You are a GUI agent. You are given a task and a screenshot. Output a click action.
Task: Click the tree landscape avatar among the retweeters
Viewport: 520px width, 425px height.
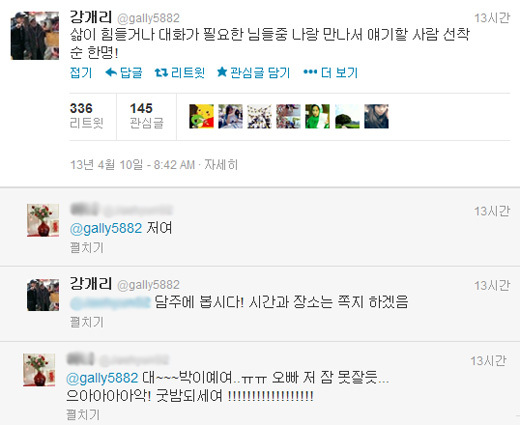(x=347, y=116)
